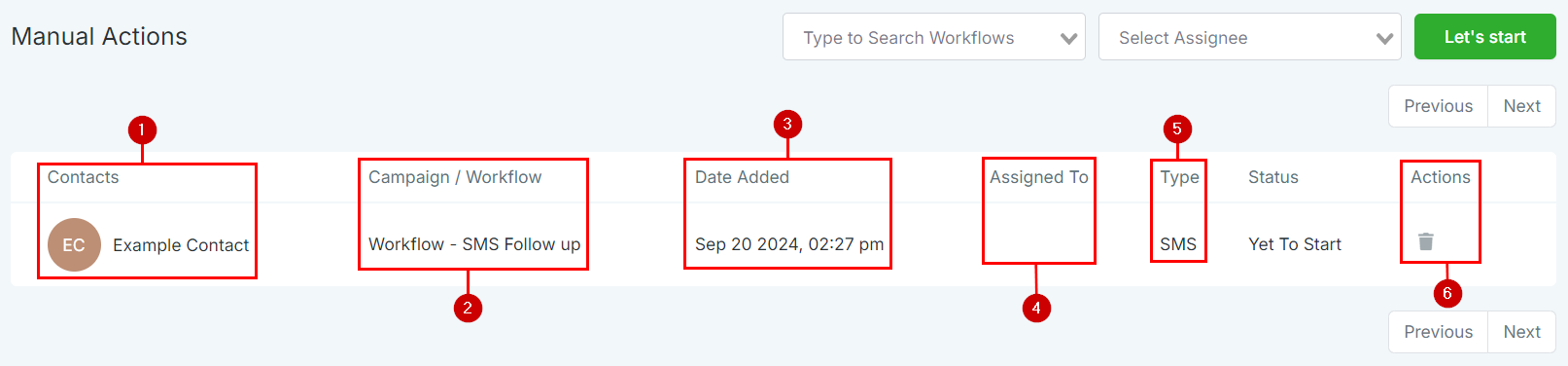Open the Example Contact name link
Viewport: 1568px width, 366px height.
pos(181,245)
